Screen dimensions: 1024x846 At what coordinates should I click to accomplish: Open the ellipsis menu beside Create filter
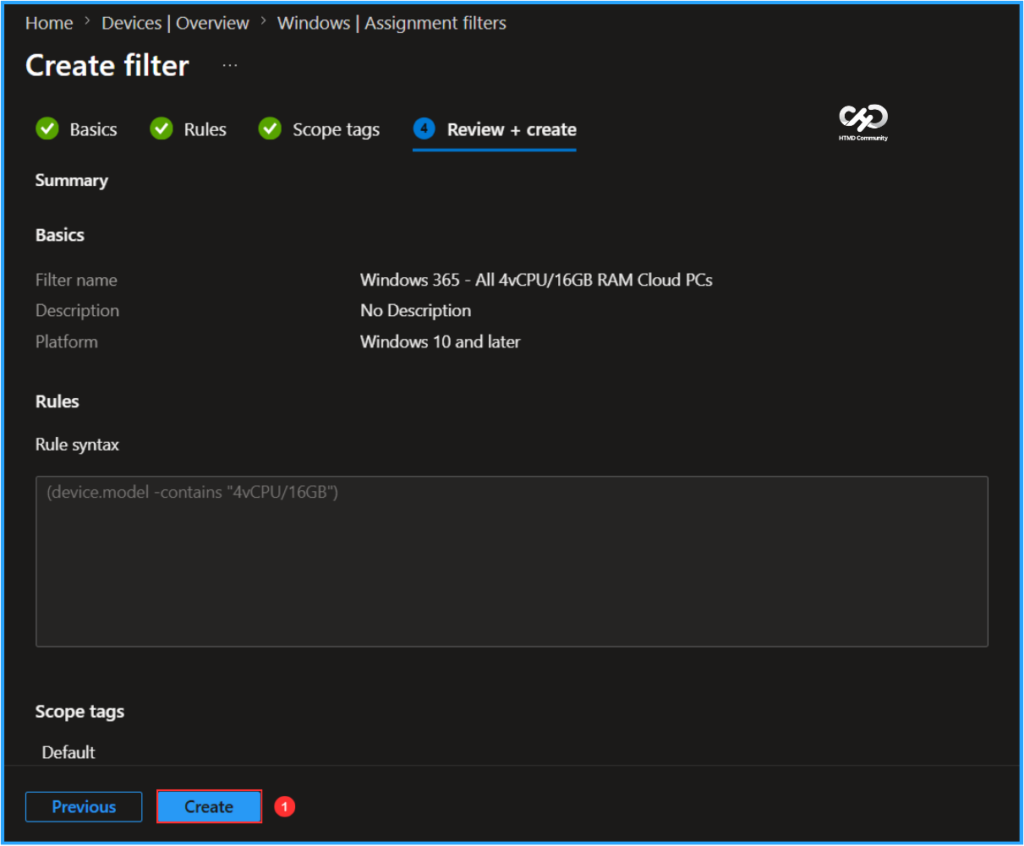pyautogui.click(x=230, y=65)
